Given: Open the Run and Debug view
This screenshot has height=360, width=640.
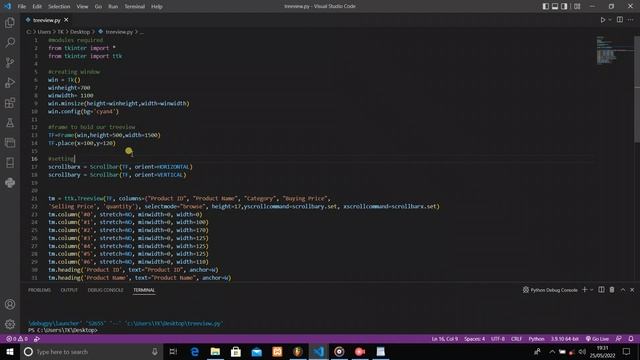Looking at the screenshot, I should click(10, 82).
